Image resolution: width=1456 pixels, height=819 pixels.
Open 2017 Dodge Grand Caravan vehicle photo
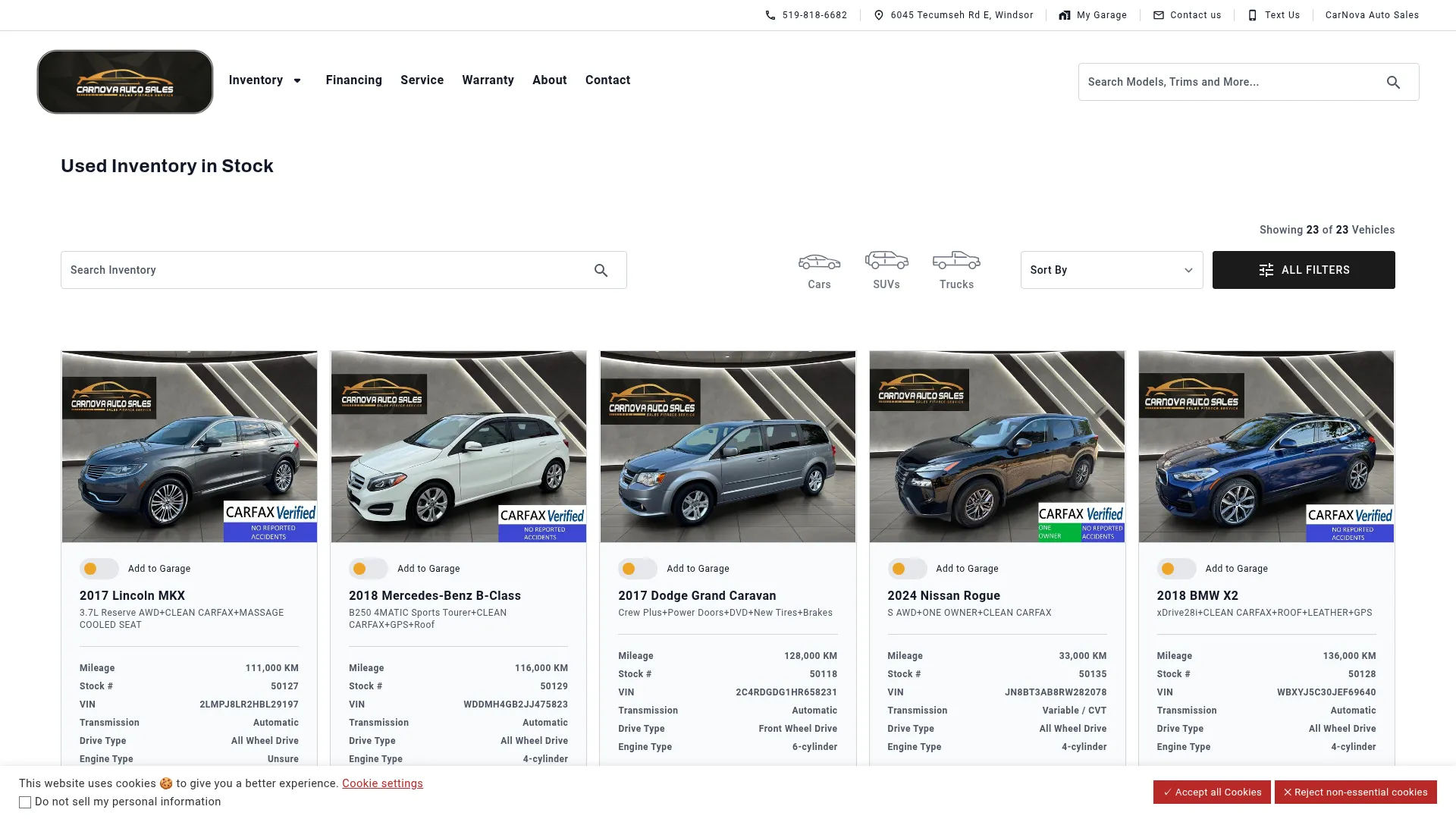[728, 447]
